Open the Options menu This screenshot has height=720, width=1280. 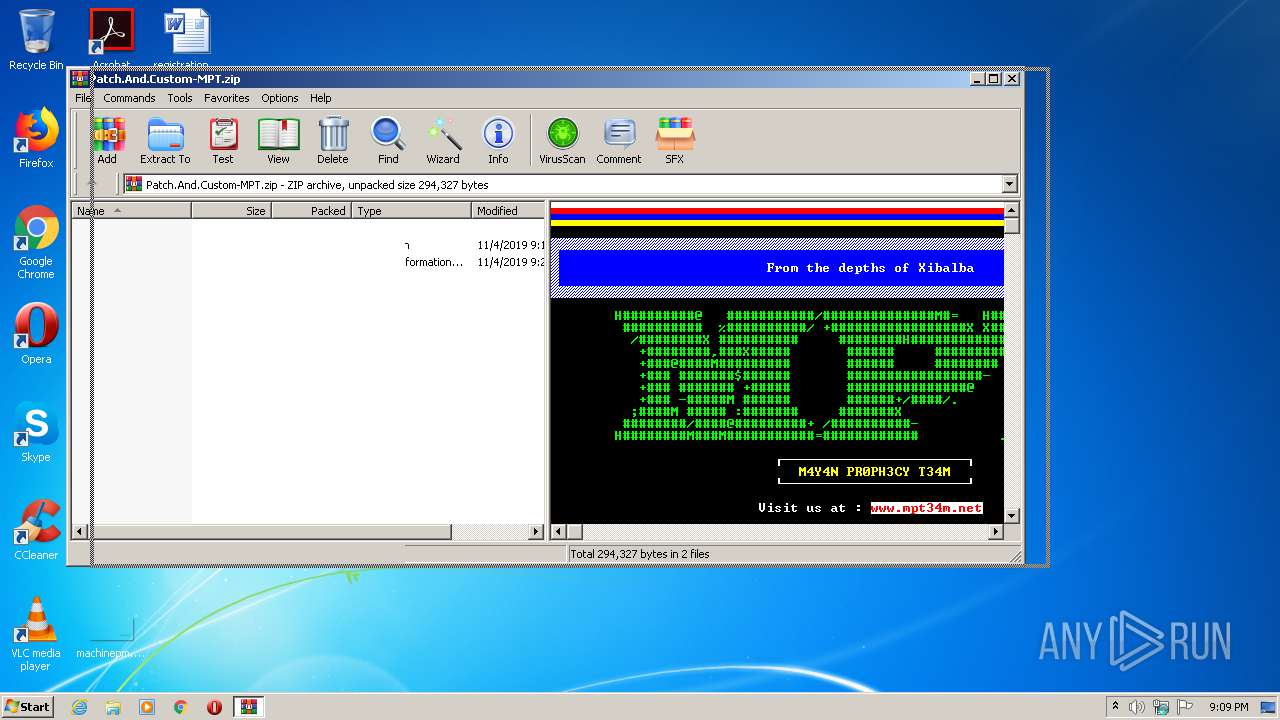coord(280,98)
